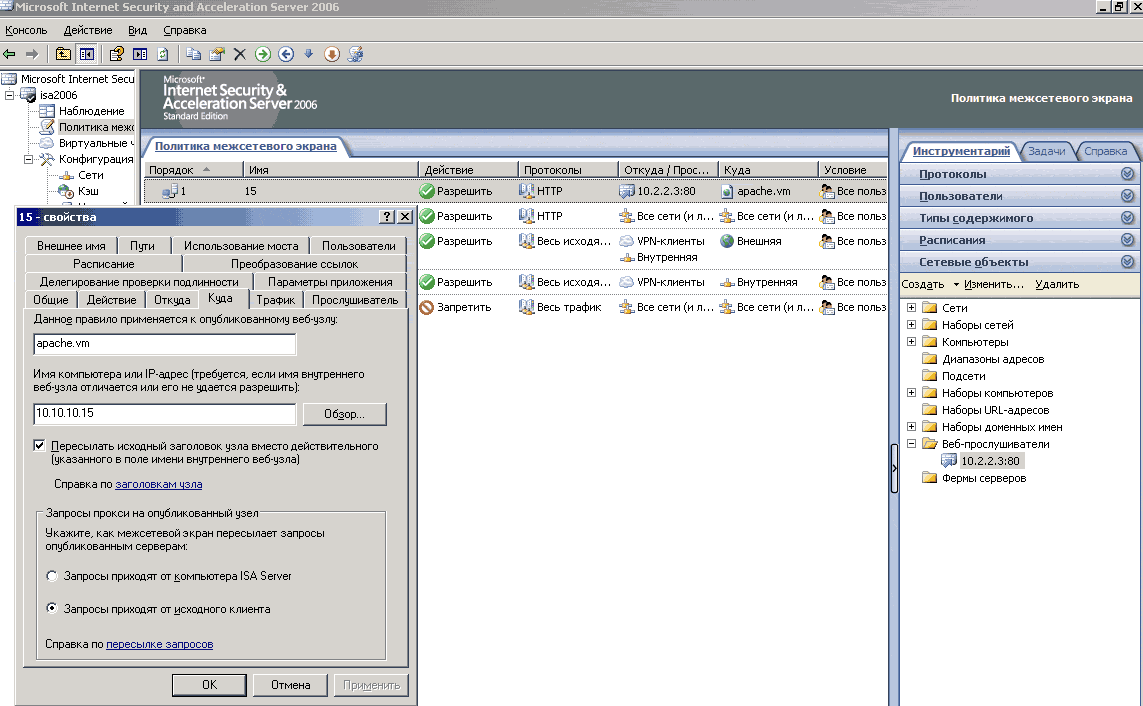Switch to the Задачи tab
The width and height of the screenshot is (1143, 706).
(1046, 151)
